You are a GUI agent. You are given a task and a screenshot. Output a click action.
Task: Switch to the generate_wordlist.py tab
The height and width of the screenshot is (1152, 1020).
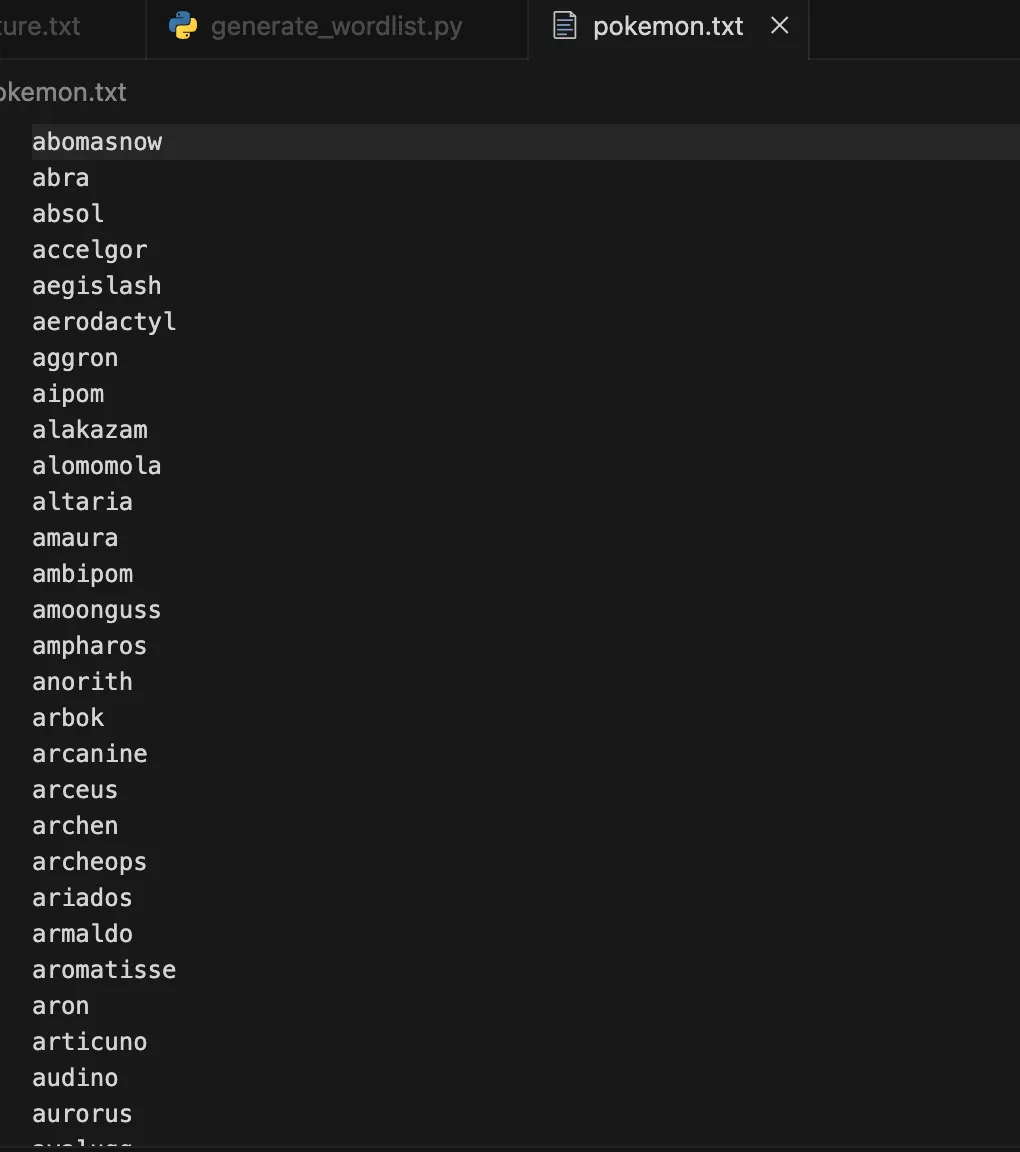337,29
